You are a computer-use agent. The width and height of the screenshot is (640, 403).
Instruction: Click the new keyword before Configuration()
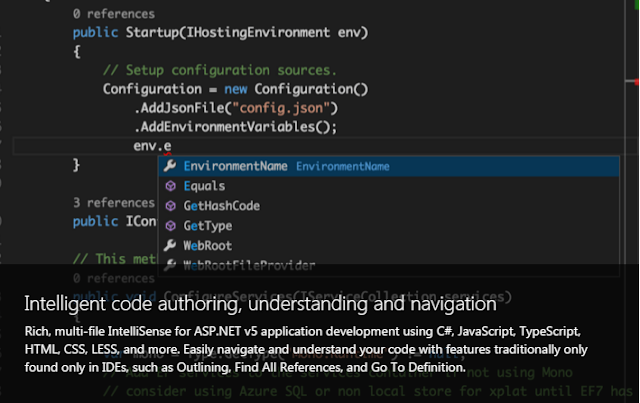(236, 89)
